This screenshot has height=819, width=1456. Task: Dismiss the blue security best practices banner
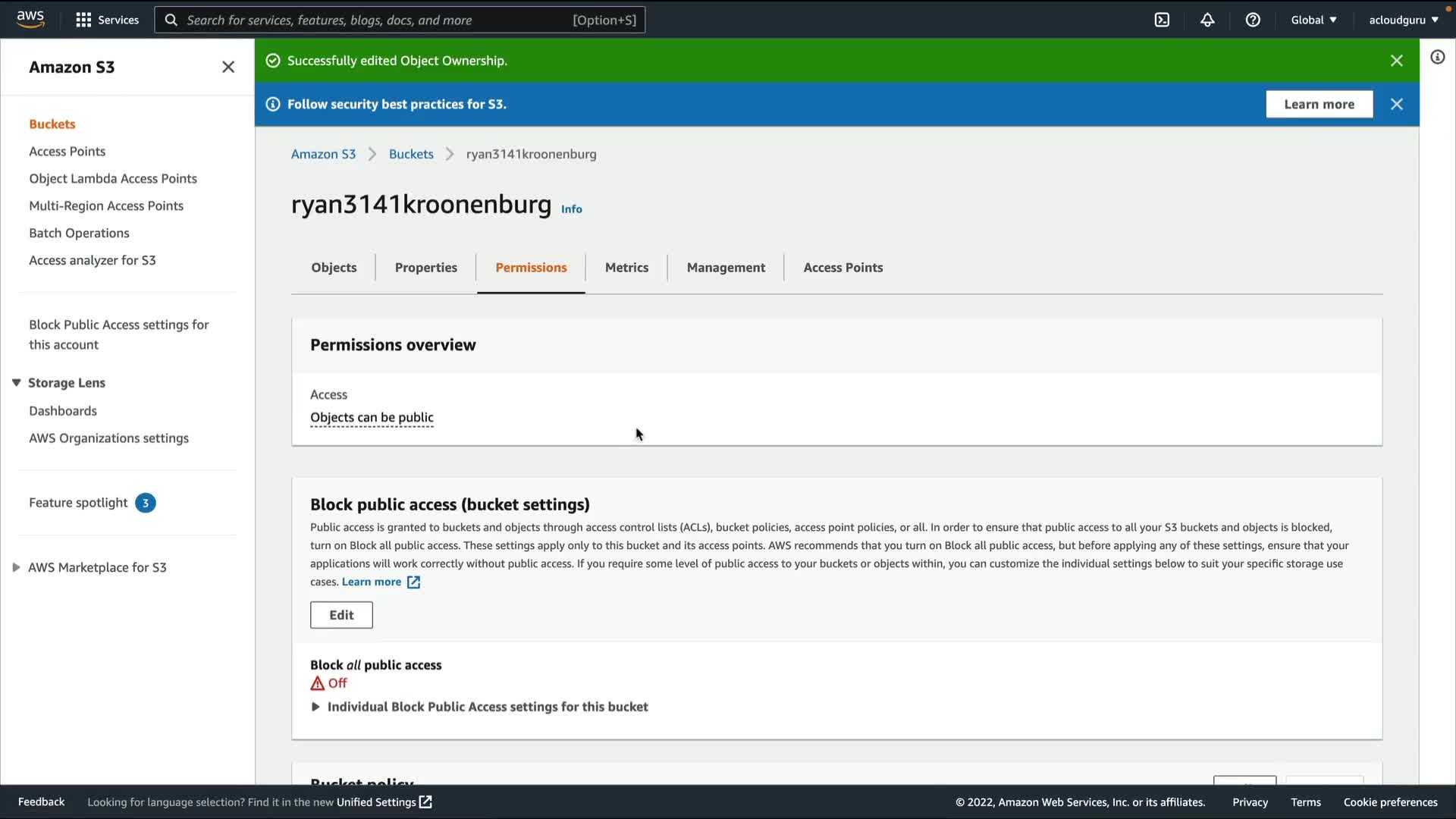1396,105
